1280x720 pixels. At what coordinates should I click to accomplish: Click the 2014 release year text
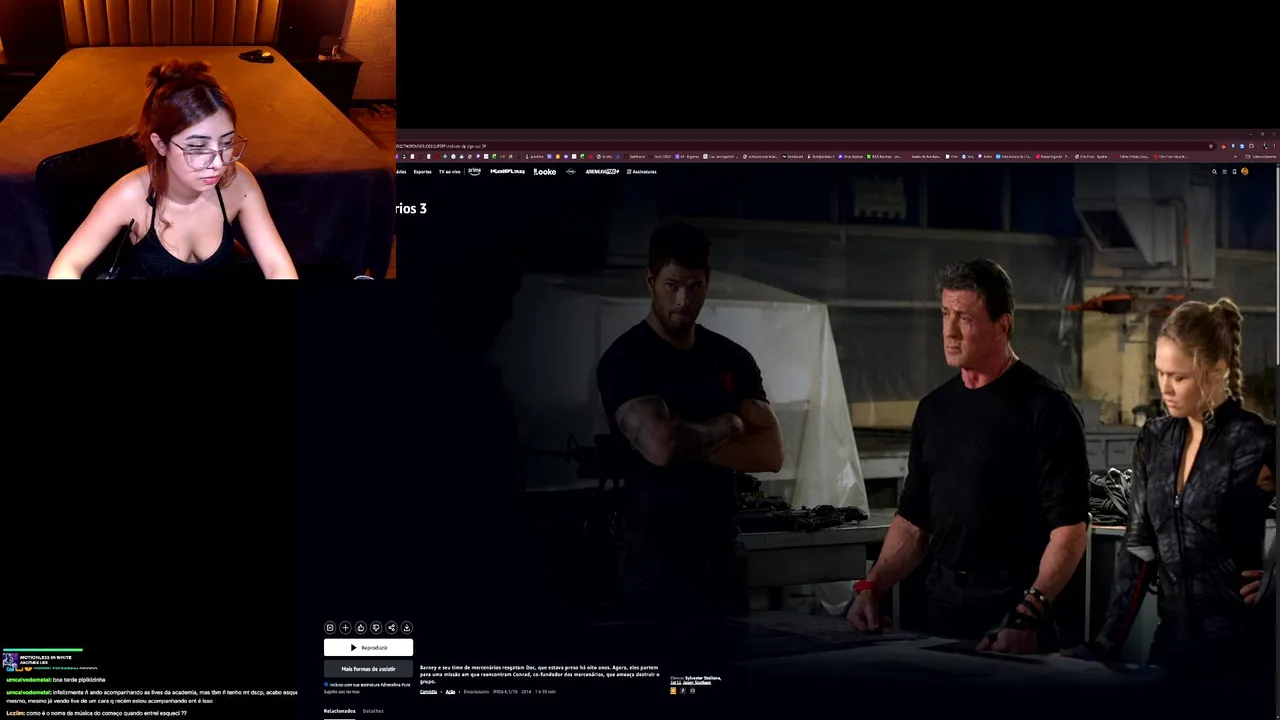[x=526, y=692]
